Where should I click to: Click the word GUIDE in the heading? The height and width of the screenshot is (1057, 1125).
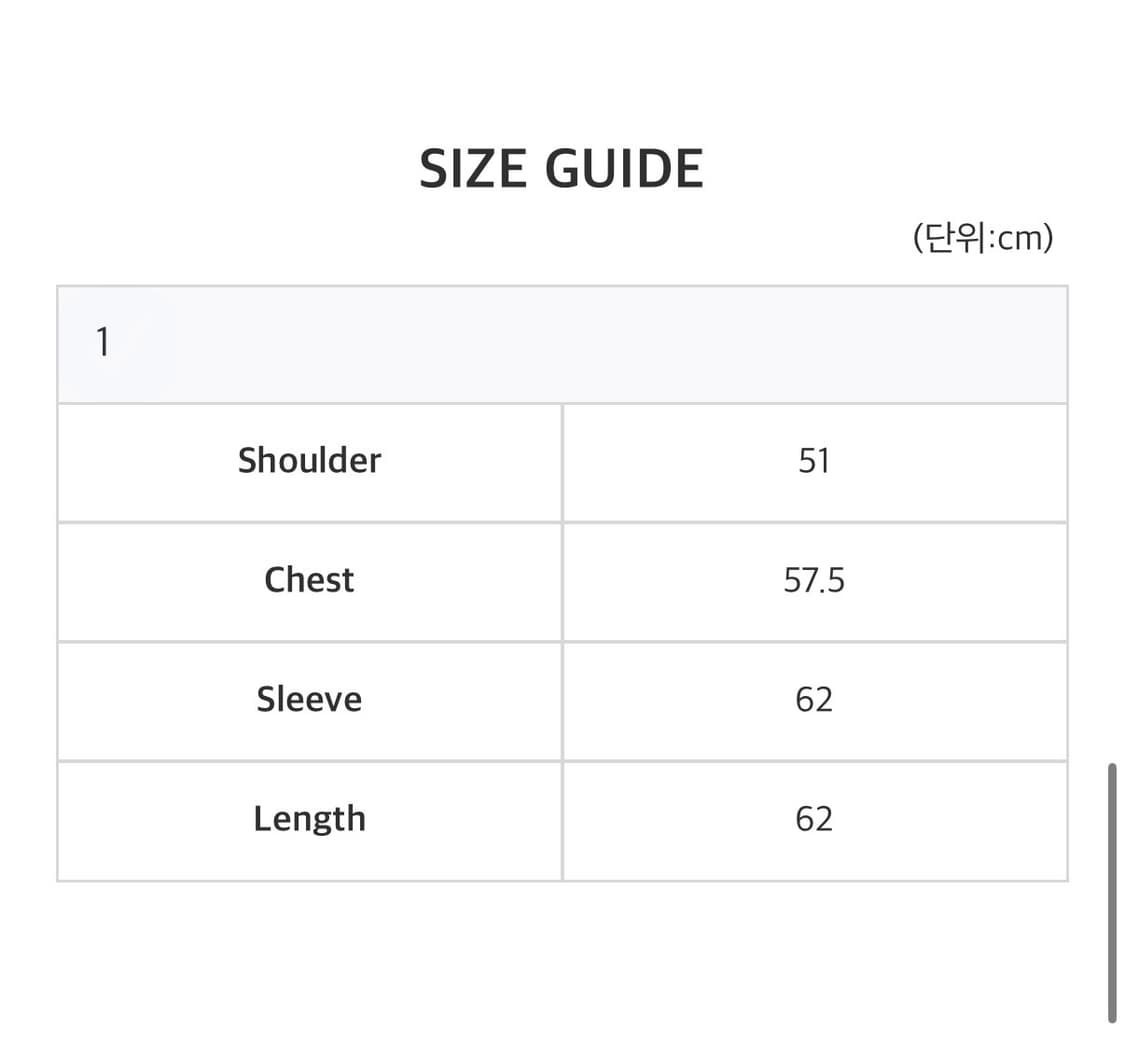(624, 168)
